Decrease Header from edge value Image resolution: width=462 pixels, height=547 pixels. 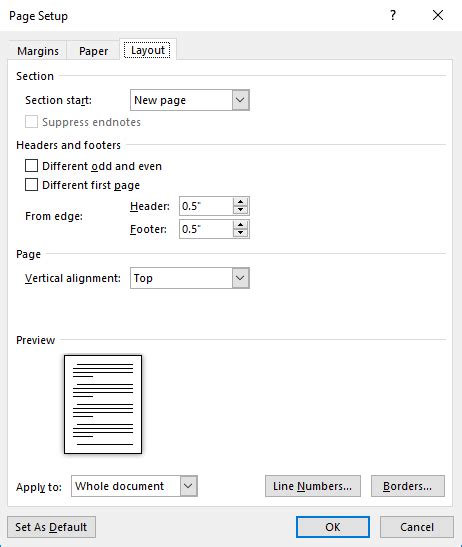[x=240, y=210]
